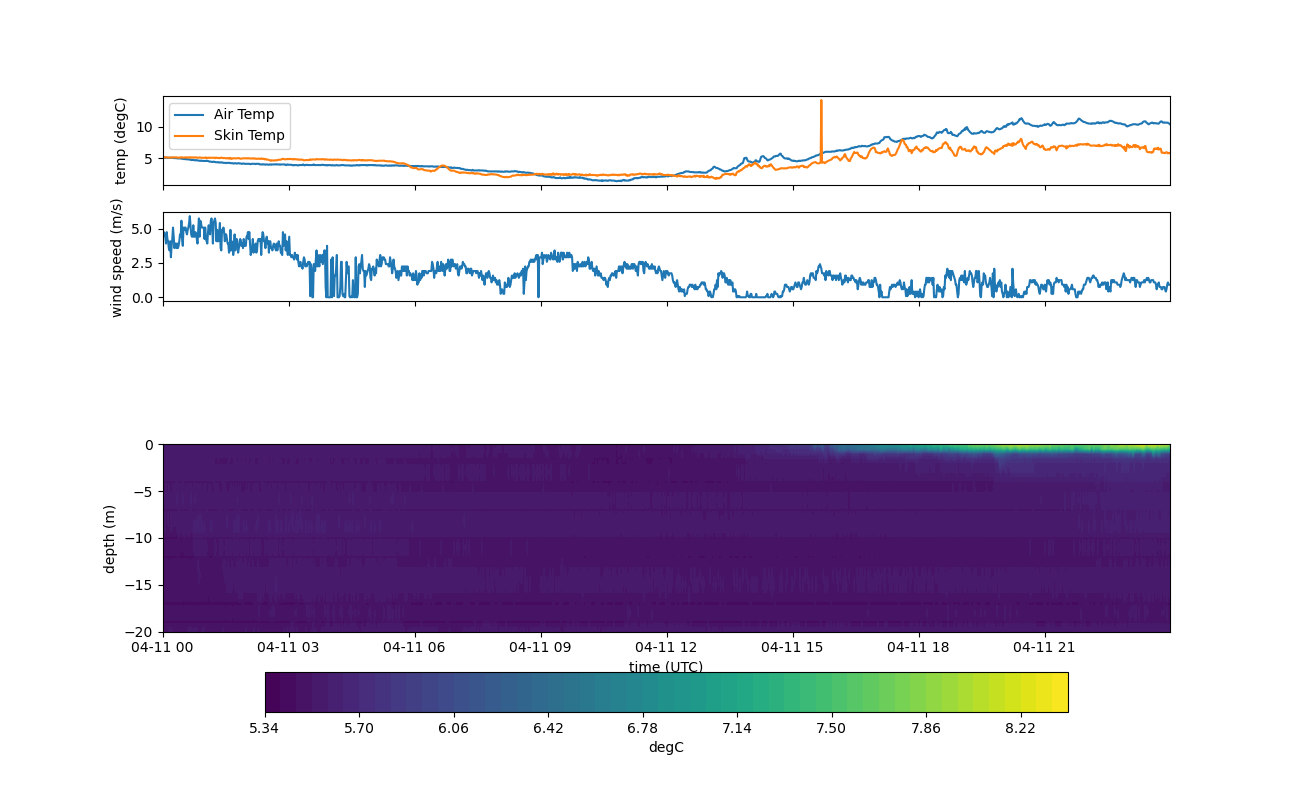Click the 5.0 wind speed tick label
The width and height of the screenshot is (1300, 800).
pyautogui.click(x=142, y=229)
